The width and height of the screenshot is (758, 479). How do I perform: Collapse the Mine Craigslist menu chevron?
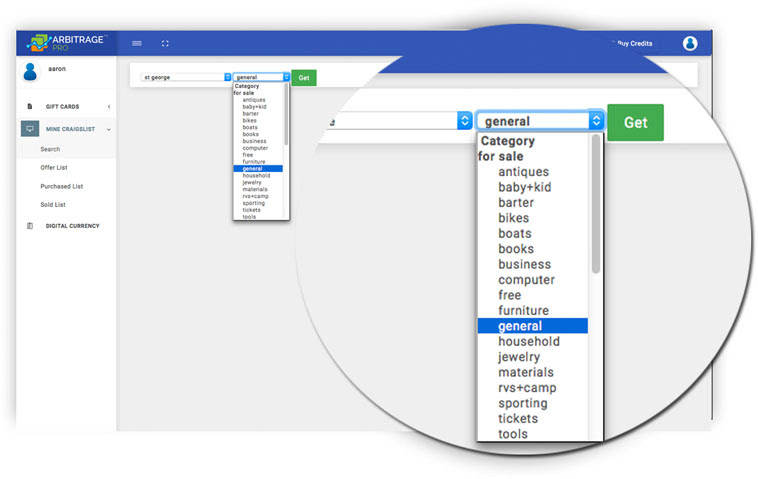click(x=109, y=130)
